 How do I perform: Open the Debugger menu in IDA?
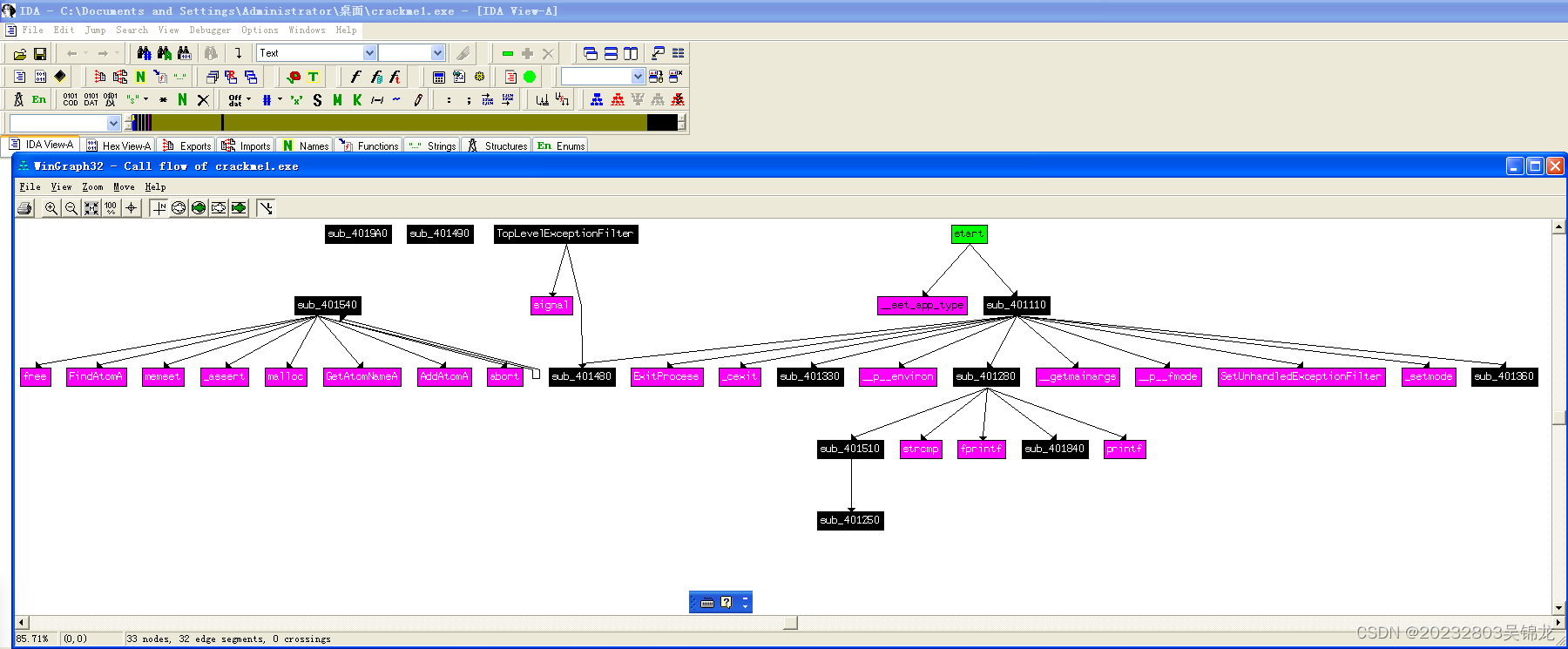[x=210, y=30]
